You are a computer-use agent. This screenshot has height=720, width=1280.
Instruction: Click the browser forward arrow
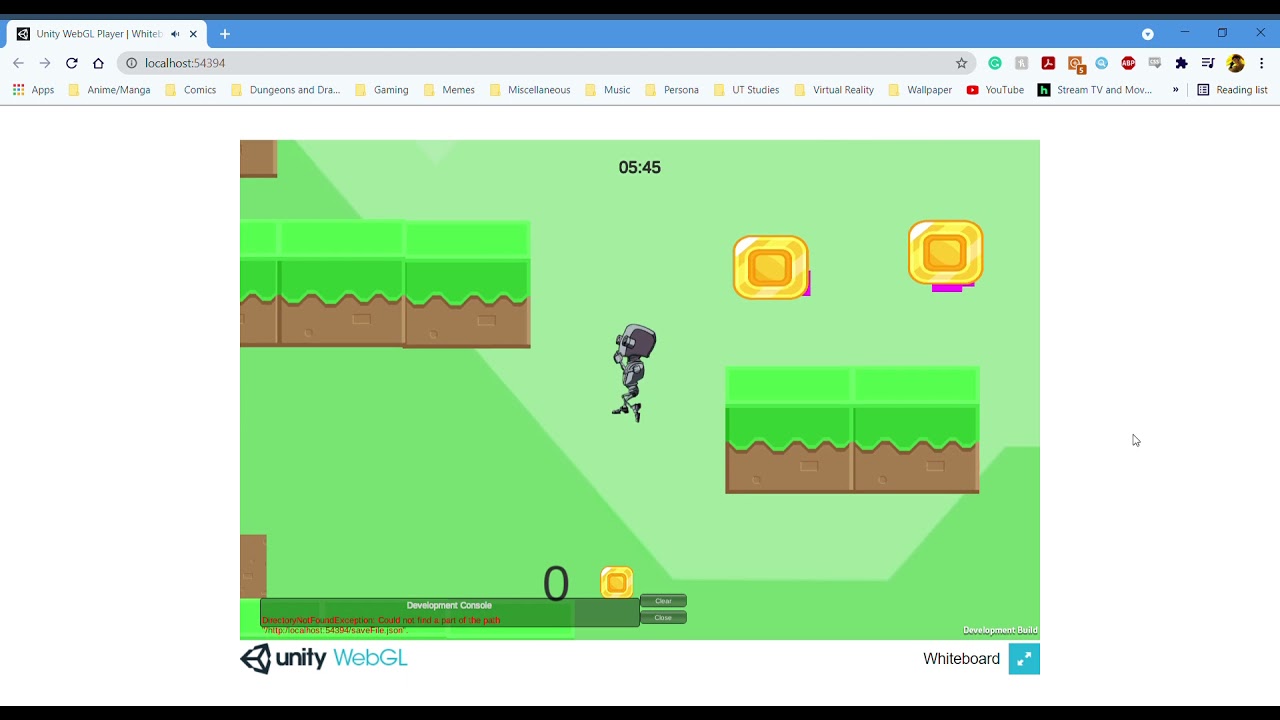pyautogui.click(x=45, y=63)
